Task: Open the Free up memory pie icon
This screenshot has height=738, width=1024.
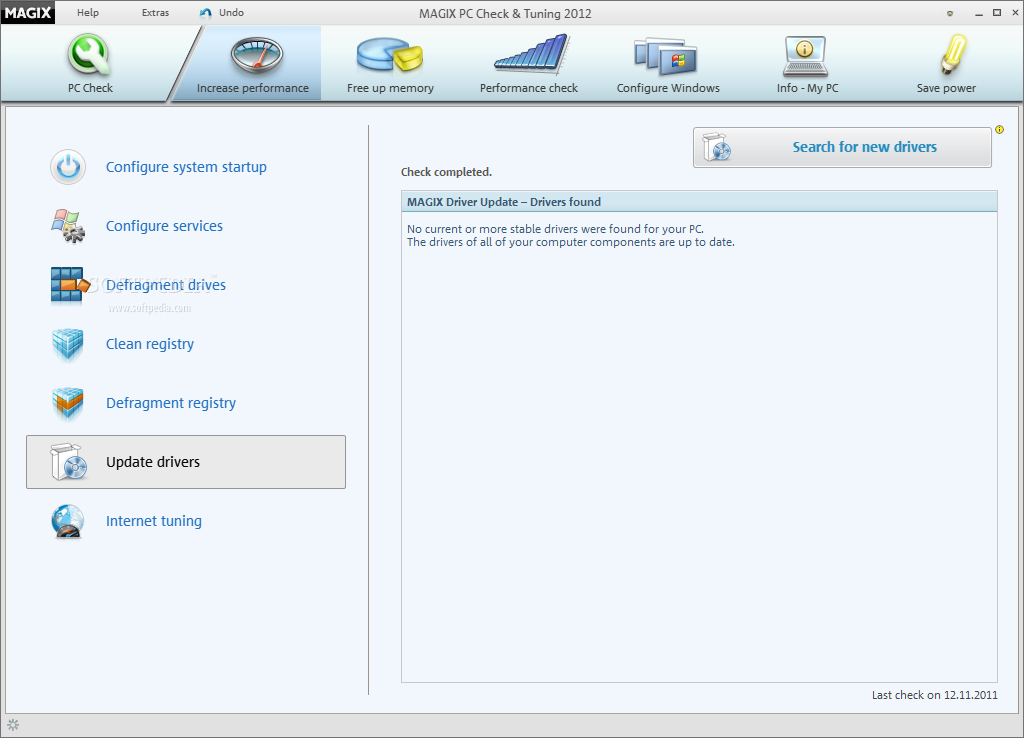Action: [390, 55]
